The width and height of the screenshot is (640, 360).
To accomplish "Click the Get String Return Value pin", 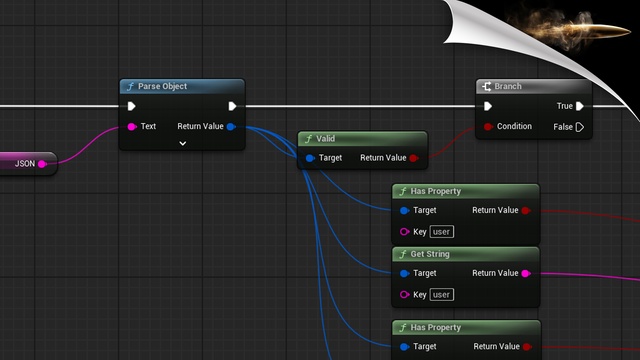I will [x=526, y=273].
